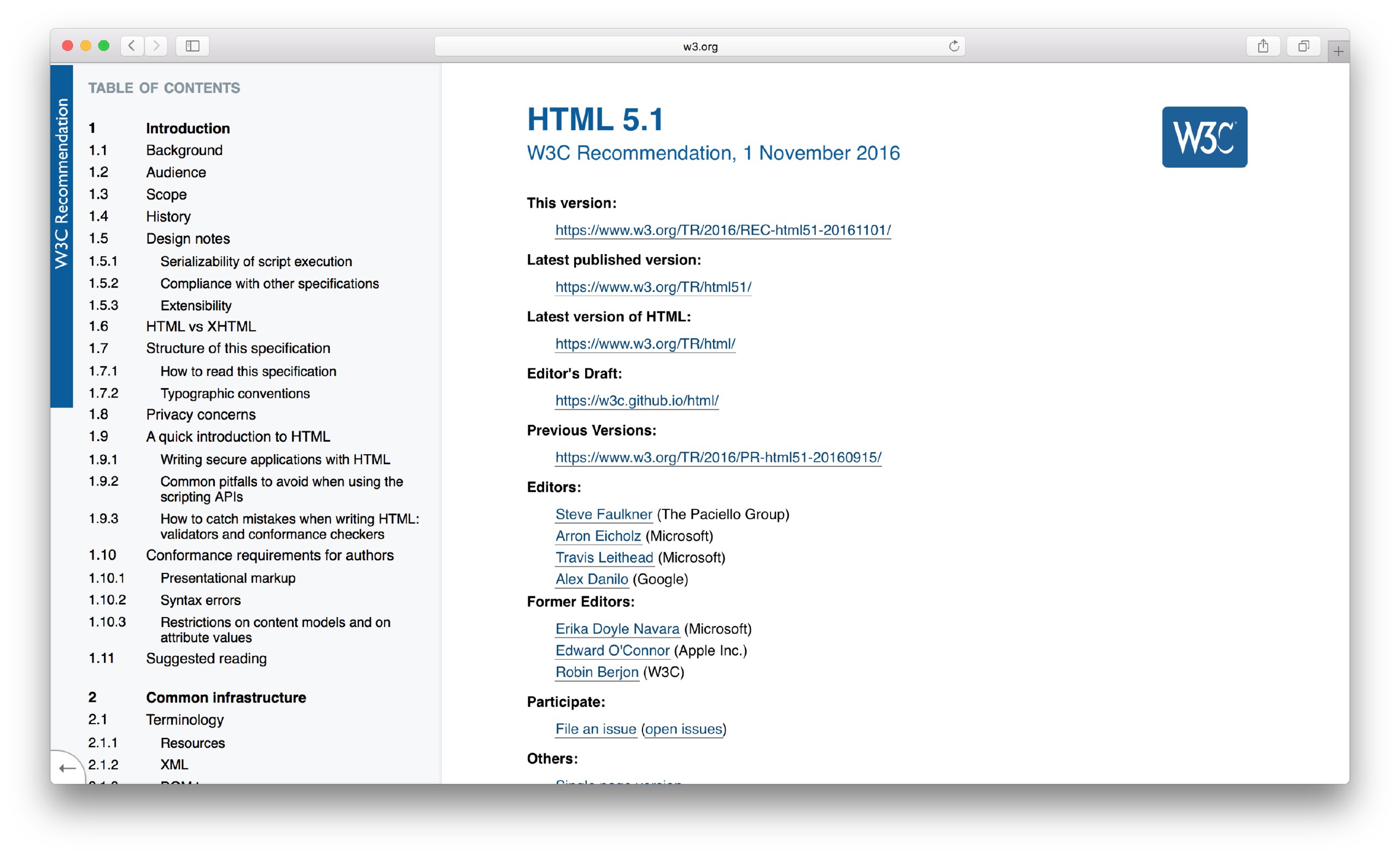This screenshot has width=1400, height=856.
Task: Open the Editor's Draft github link
Action: click(637, 401)
